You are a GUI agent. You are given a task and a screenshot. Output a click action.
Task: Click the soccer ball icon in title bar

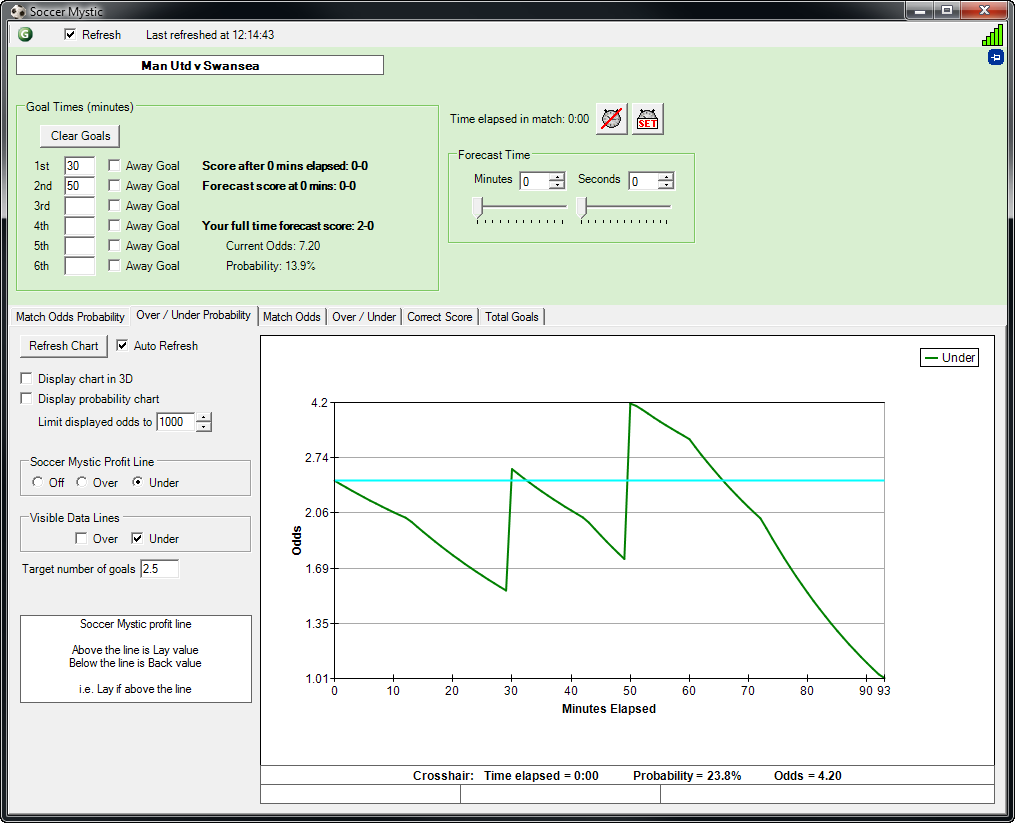point(16,11)
